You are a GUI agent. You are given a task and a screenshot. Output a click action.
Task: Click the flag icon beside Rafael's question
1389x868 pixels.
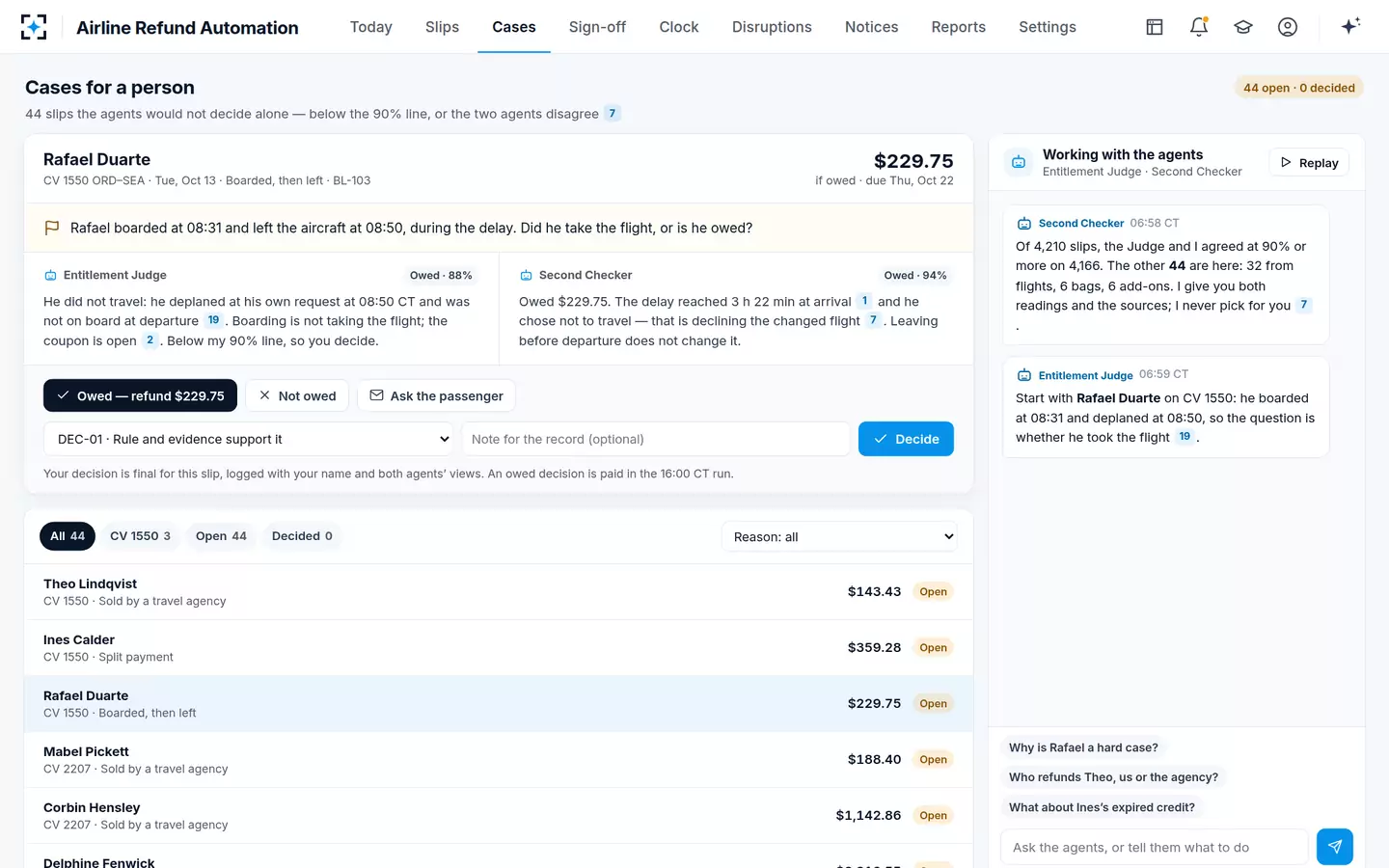coord(52,229)
